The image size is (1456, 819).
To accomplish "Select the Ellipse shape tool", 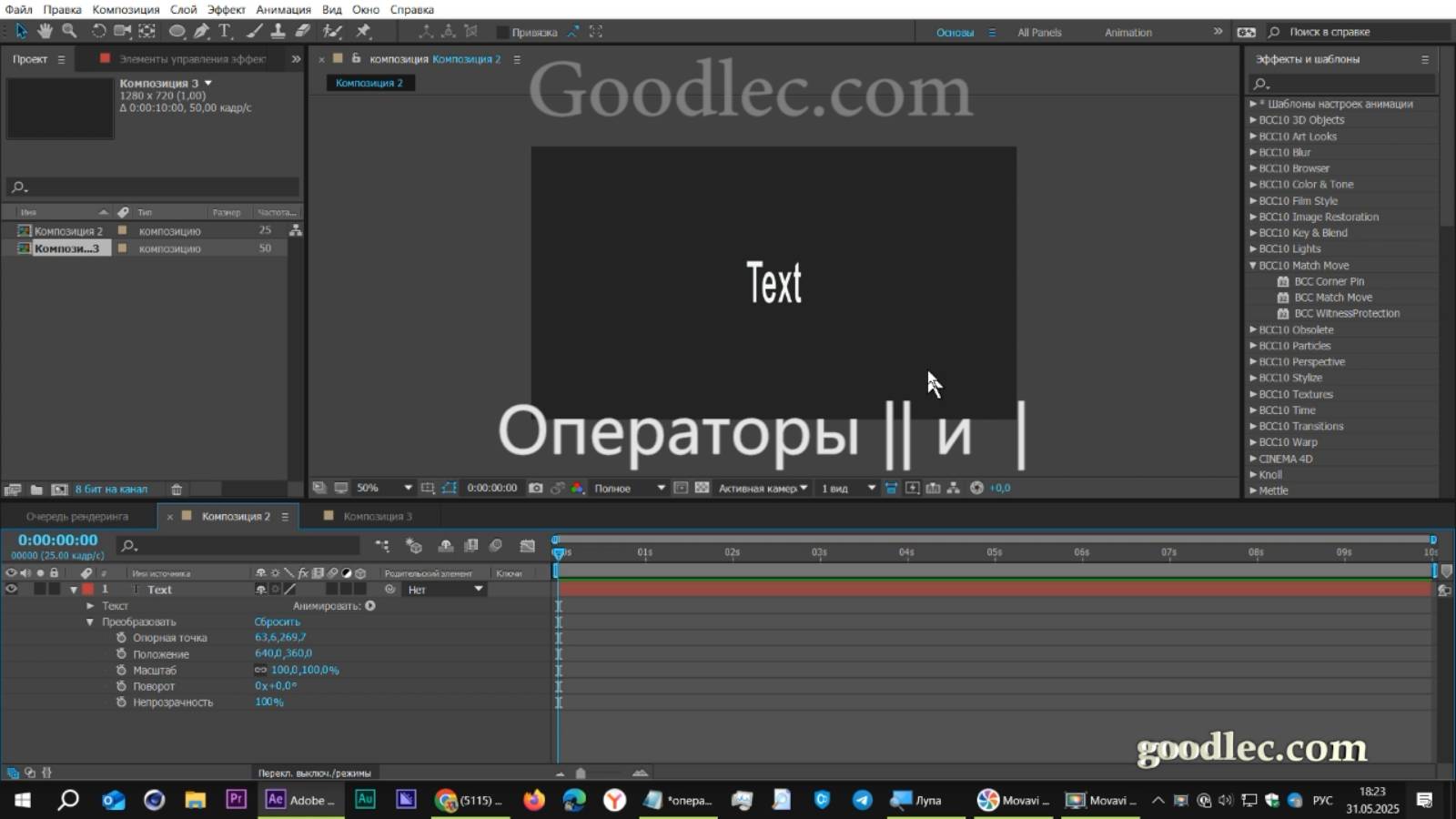I will (x=177, y=31).
